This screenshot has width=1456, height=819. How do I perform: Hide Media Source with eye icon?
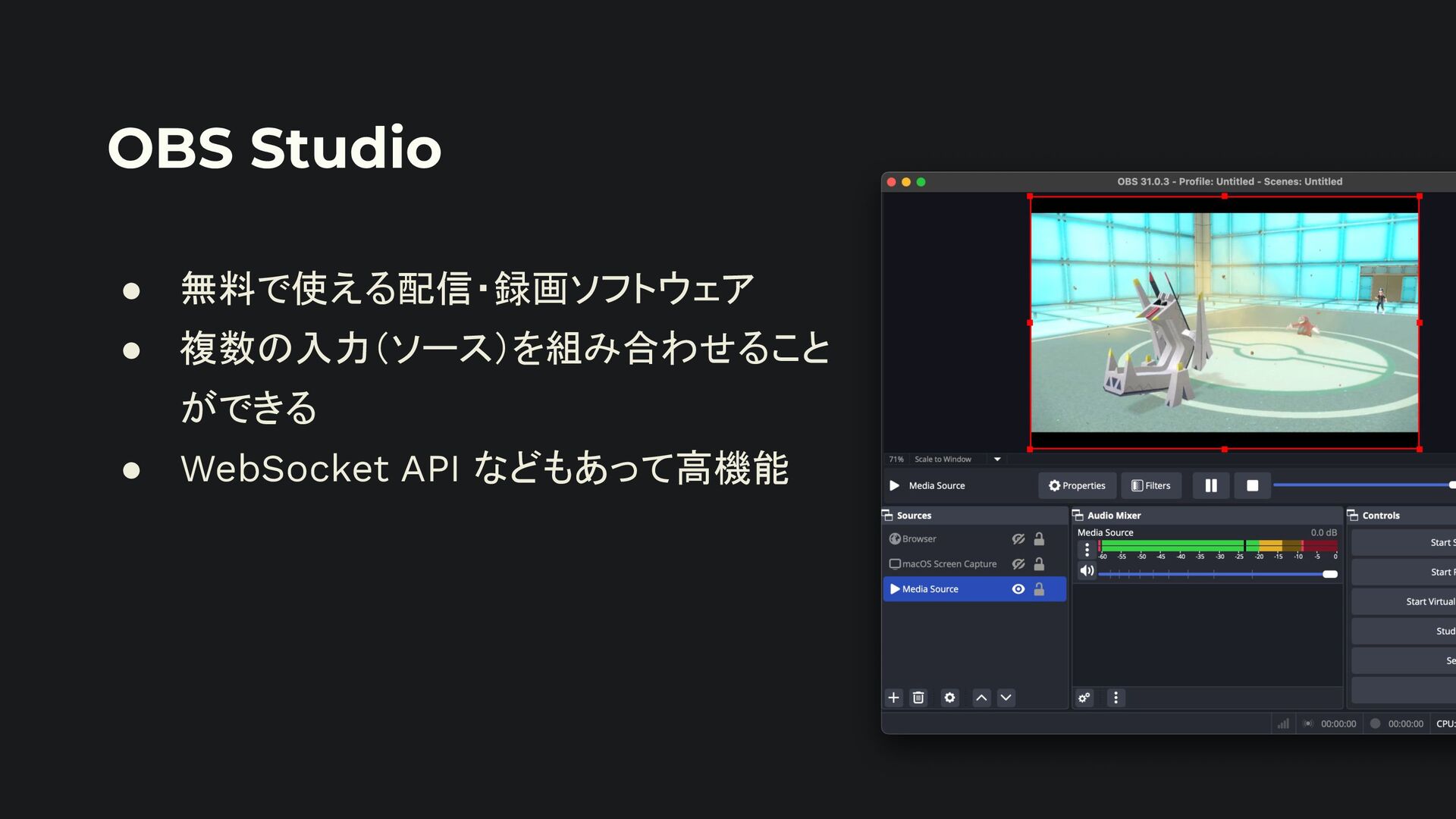[1018, 589]
